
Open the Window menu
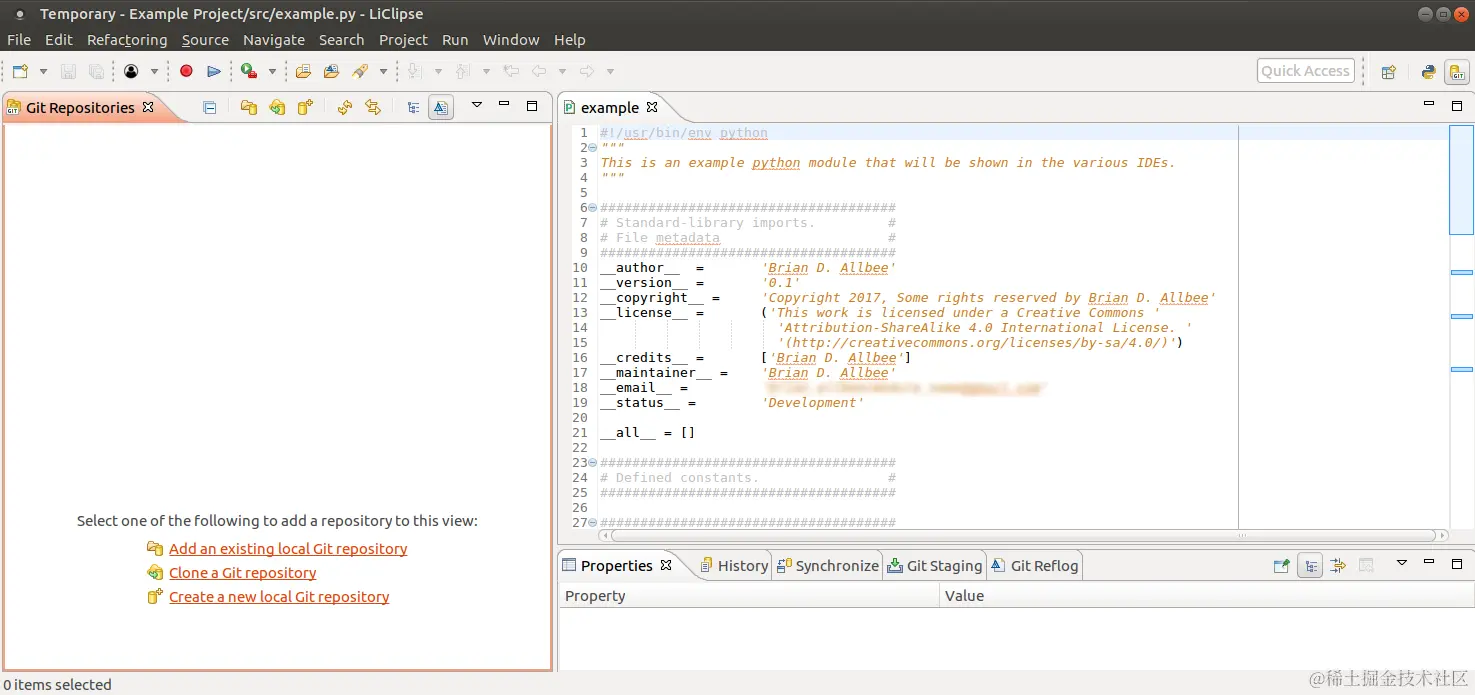pos(511,40)
